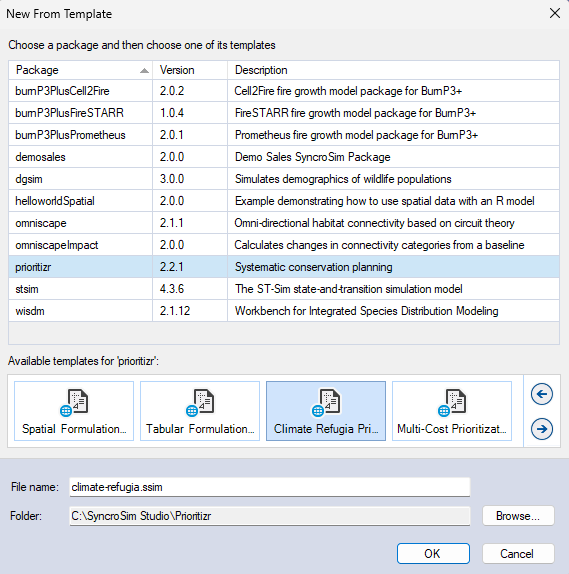Click the right arrow template navigation icon

542,429
